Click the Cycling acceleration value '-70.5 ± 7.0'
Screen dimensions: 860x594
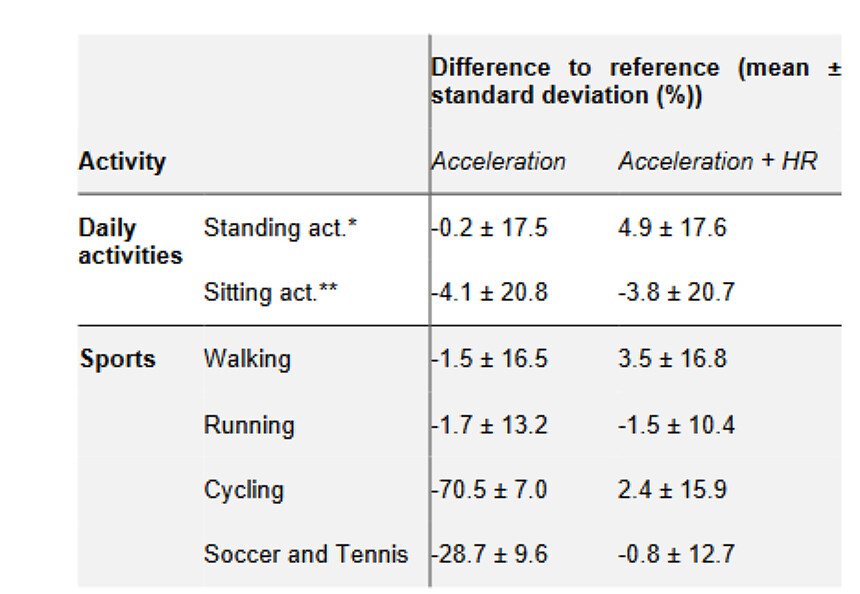tap(490, 490)
